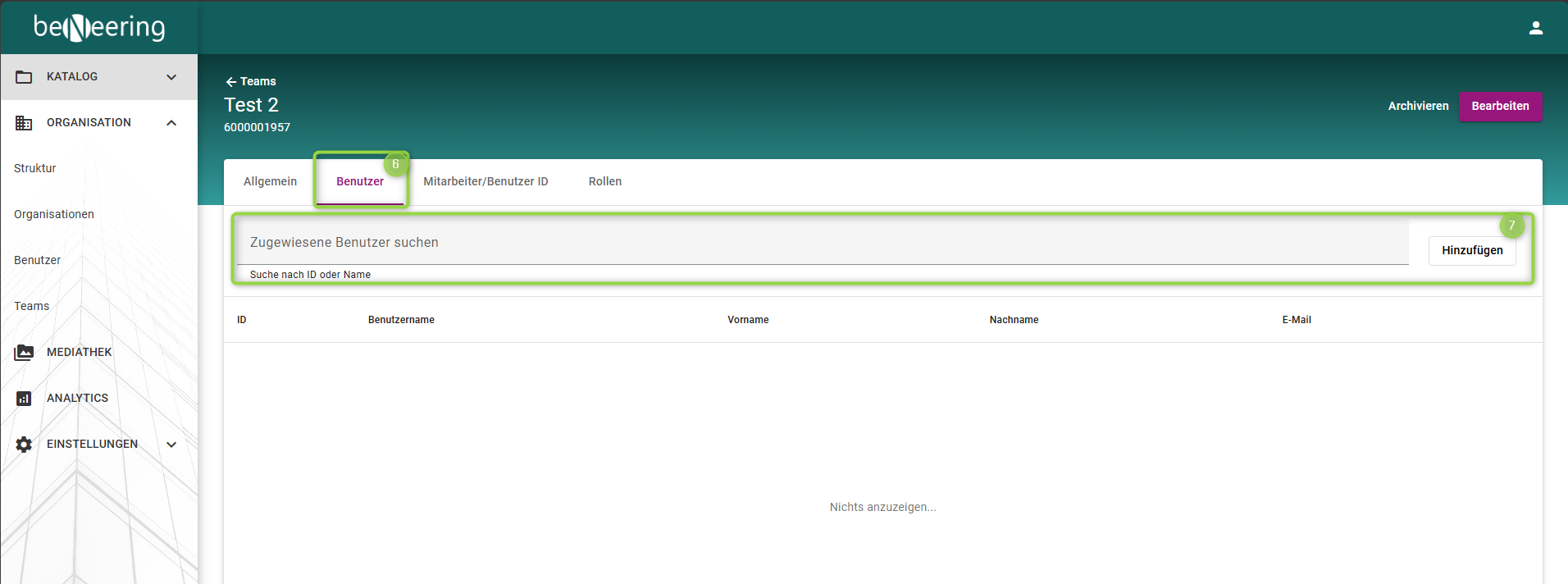Screen dimensions: 1568x584
Task: Click the back arrow to Teams
Action: pos(231,81)
